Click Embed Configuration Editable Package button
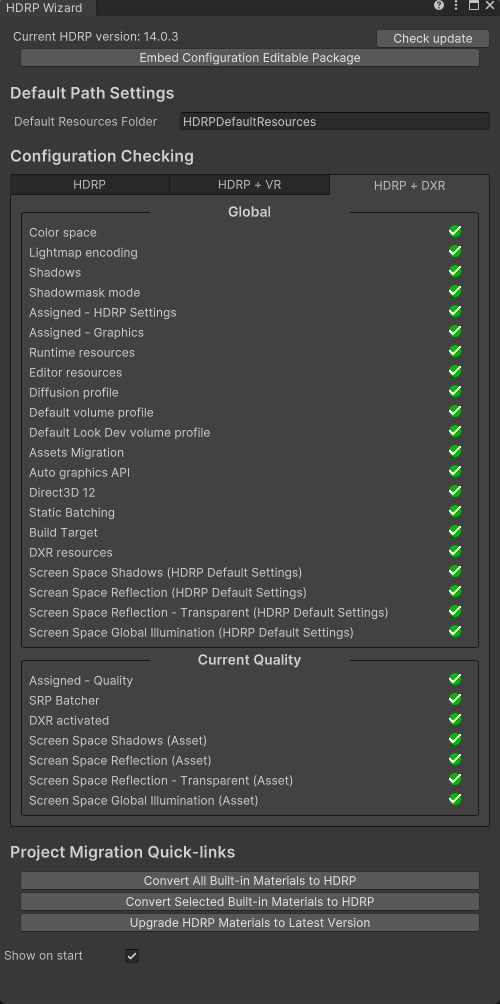500x1004 pixels. tap(250, 58)
